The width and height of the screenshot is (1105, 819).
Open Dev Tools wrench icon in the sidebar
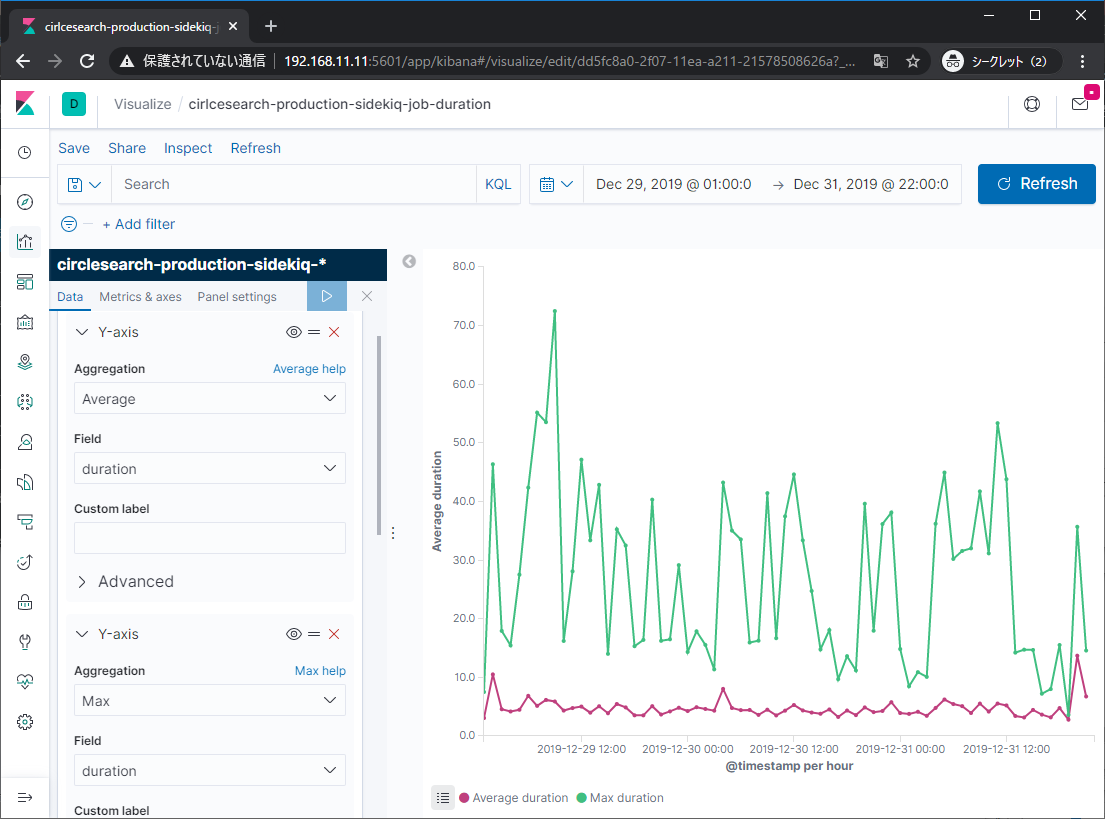[25, 641]
